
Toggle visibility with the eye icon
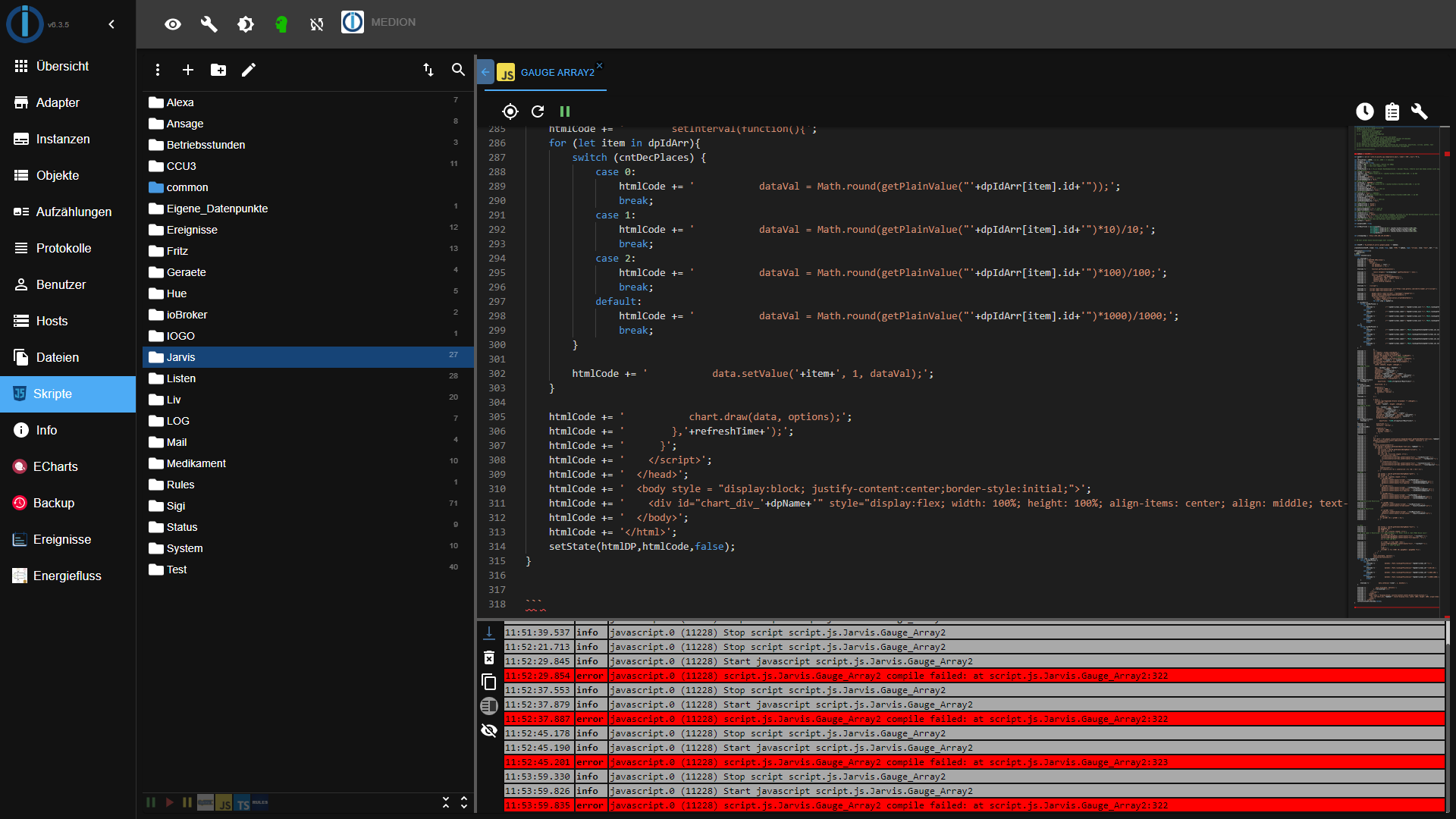(x=173, y=24)
